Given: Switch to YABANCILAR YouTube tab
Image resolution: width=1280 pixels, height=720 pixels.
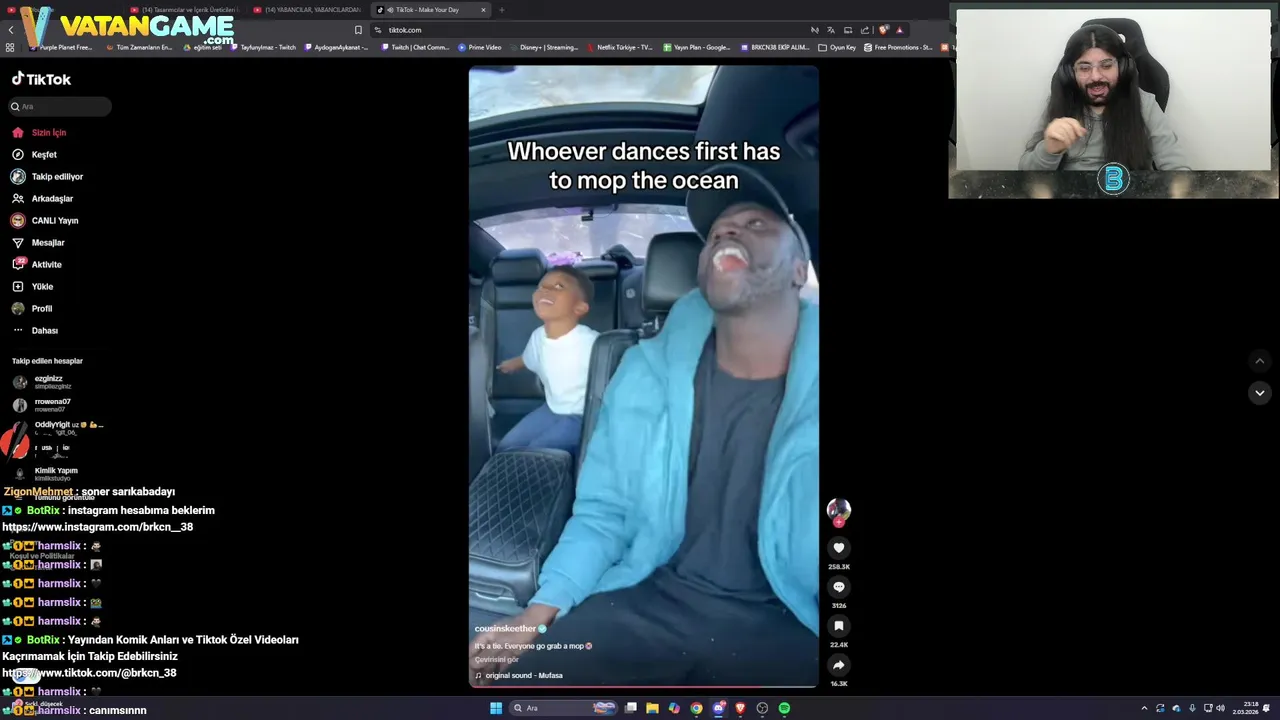Looking at the screenshot, I should [x=307, y=10].
